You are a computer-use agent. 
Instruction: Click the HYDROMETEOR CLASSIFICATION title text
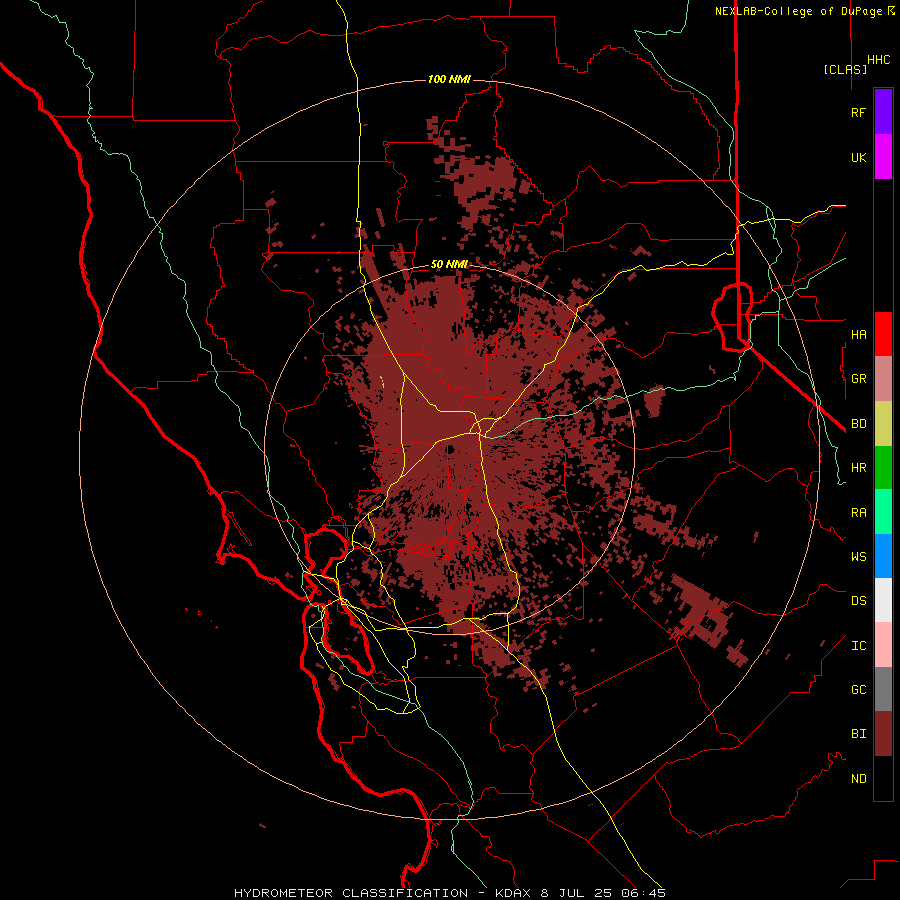(x=351, y=893)
